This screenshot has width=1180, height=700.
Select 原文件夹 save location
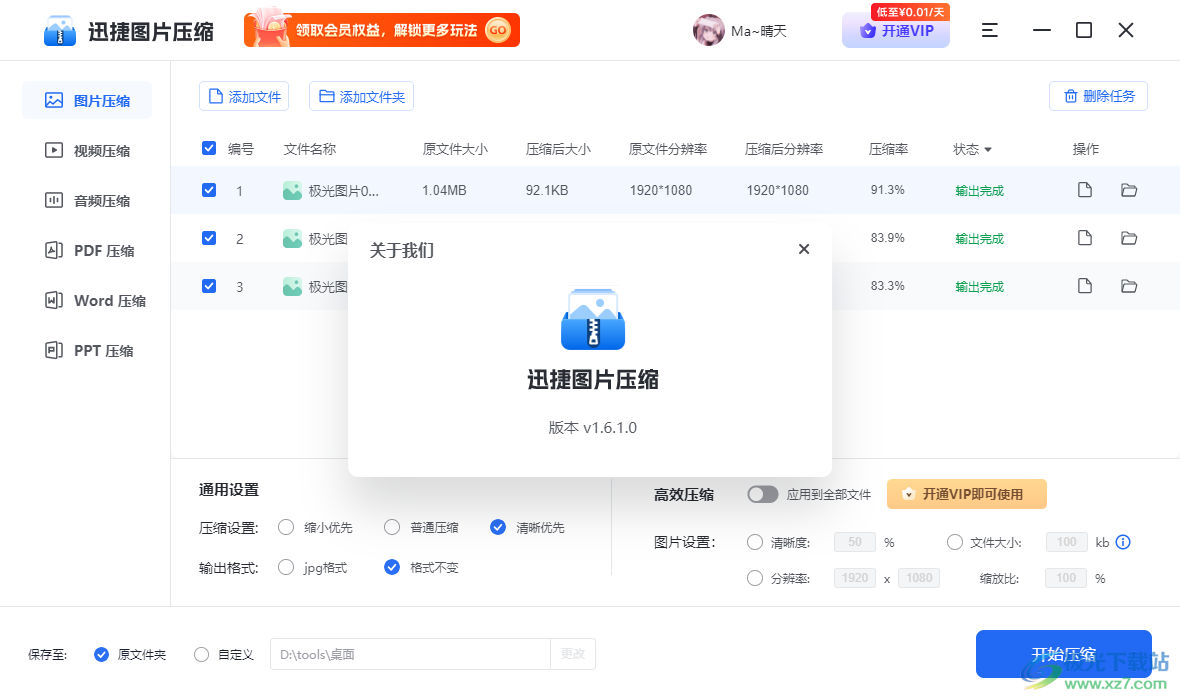(x=102, y=654)
